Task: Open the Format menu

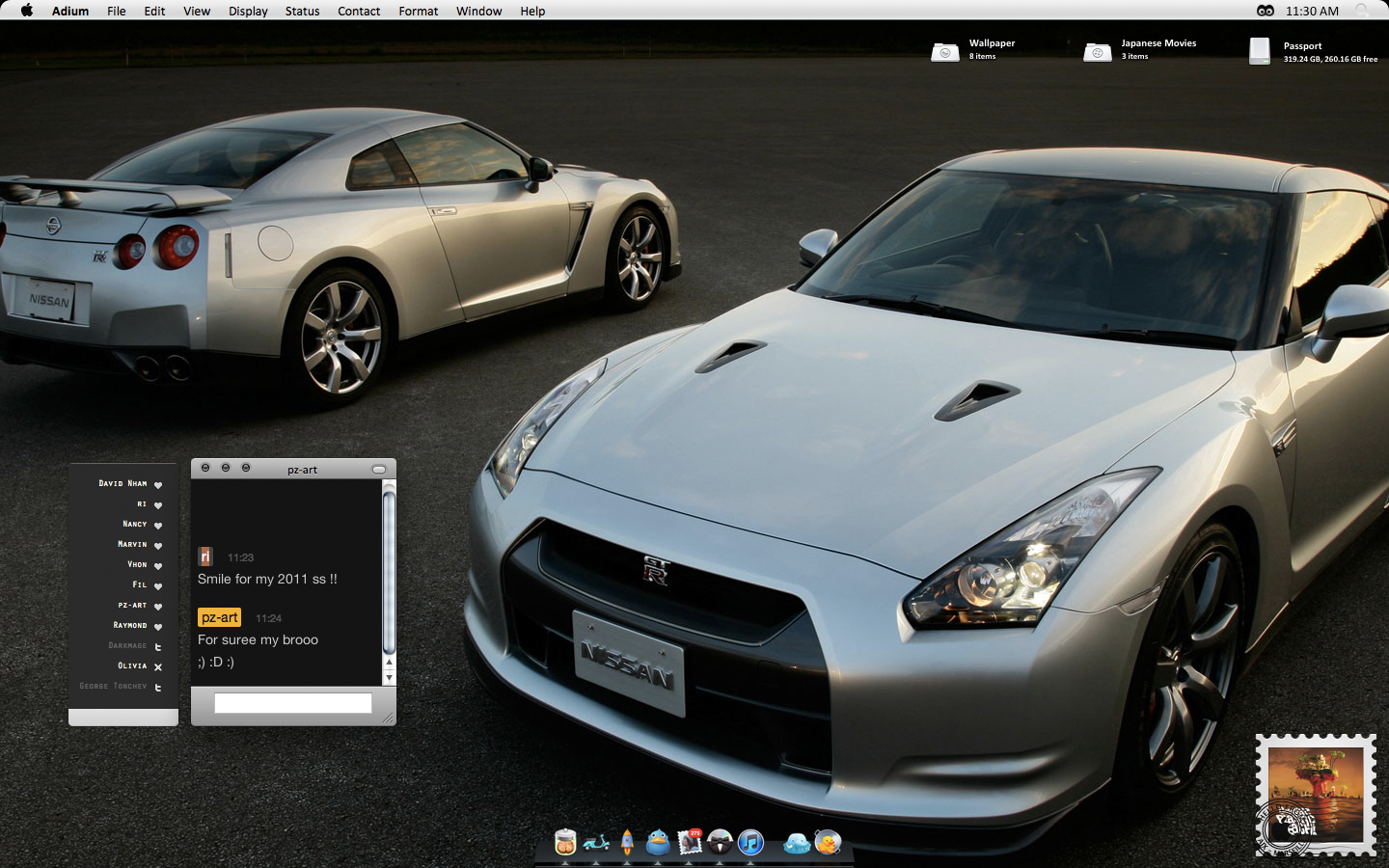Action: coord(419,11)
